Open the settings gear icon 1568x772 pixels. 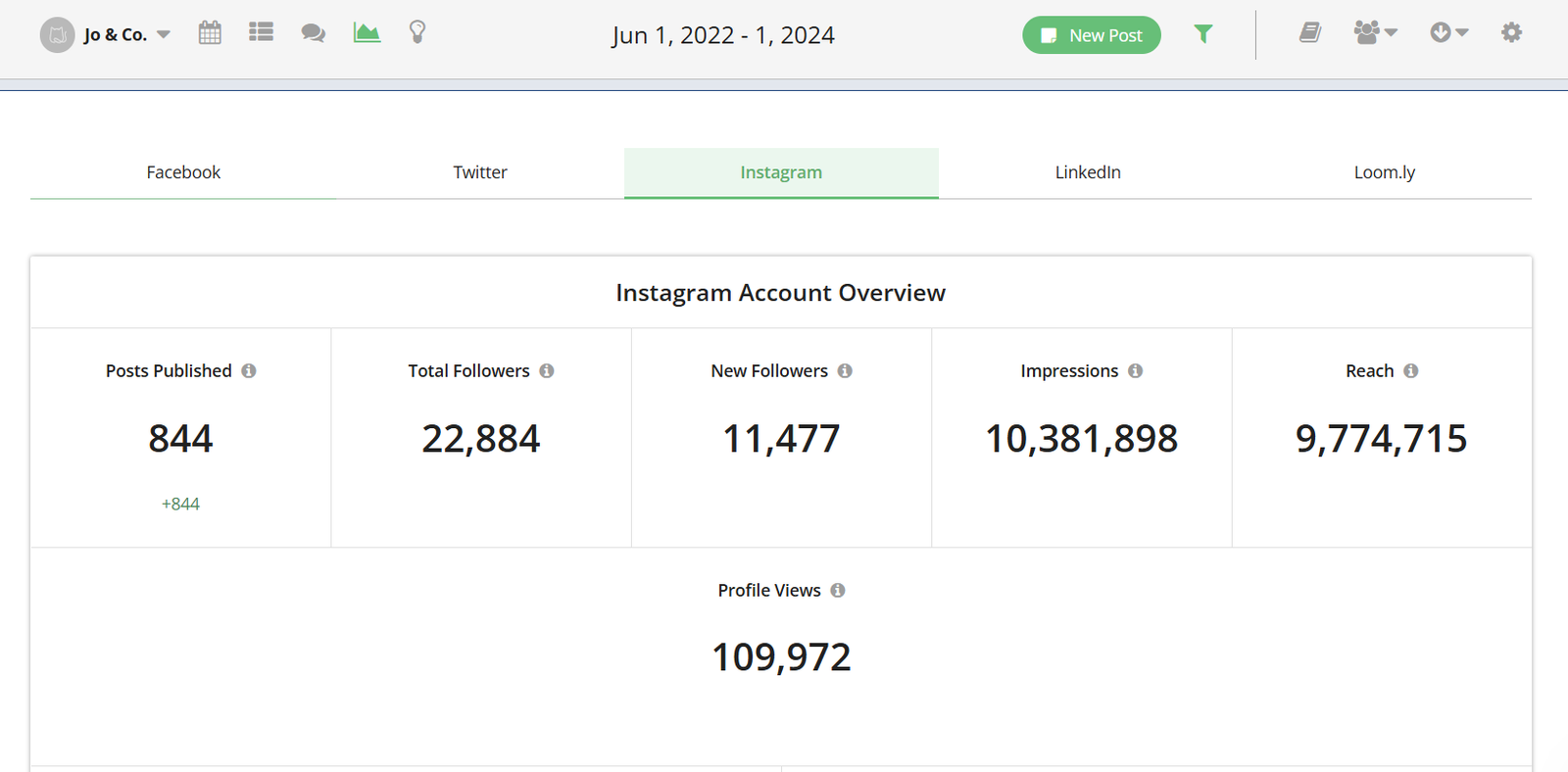pyautogui.click(x=1511, y=33)
